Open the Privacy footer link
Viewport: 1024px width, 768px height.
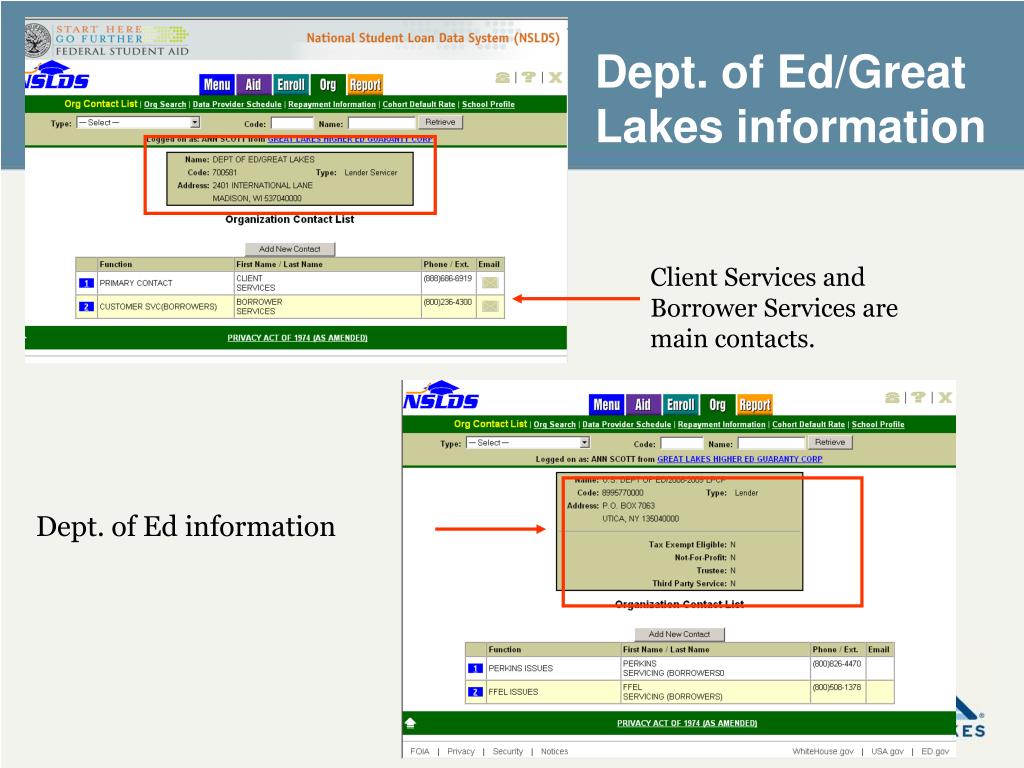(461, 752)
